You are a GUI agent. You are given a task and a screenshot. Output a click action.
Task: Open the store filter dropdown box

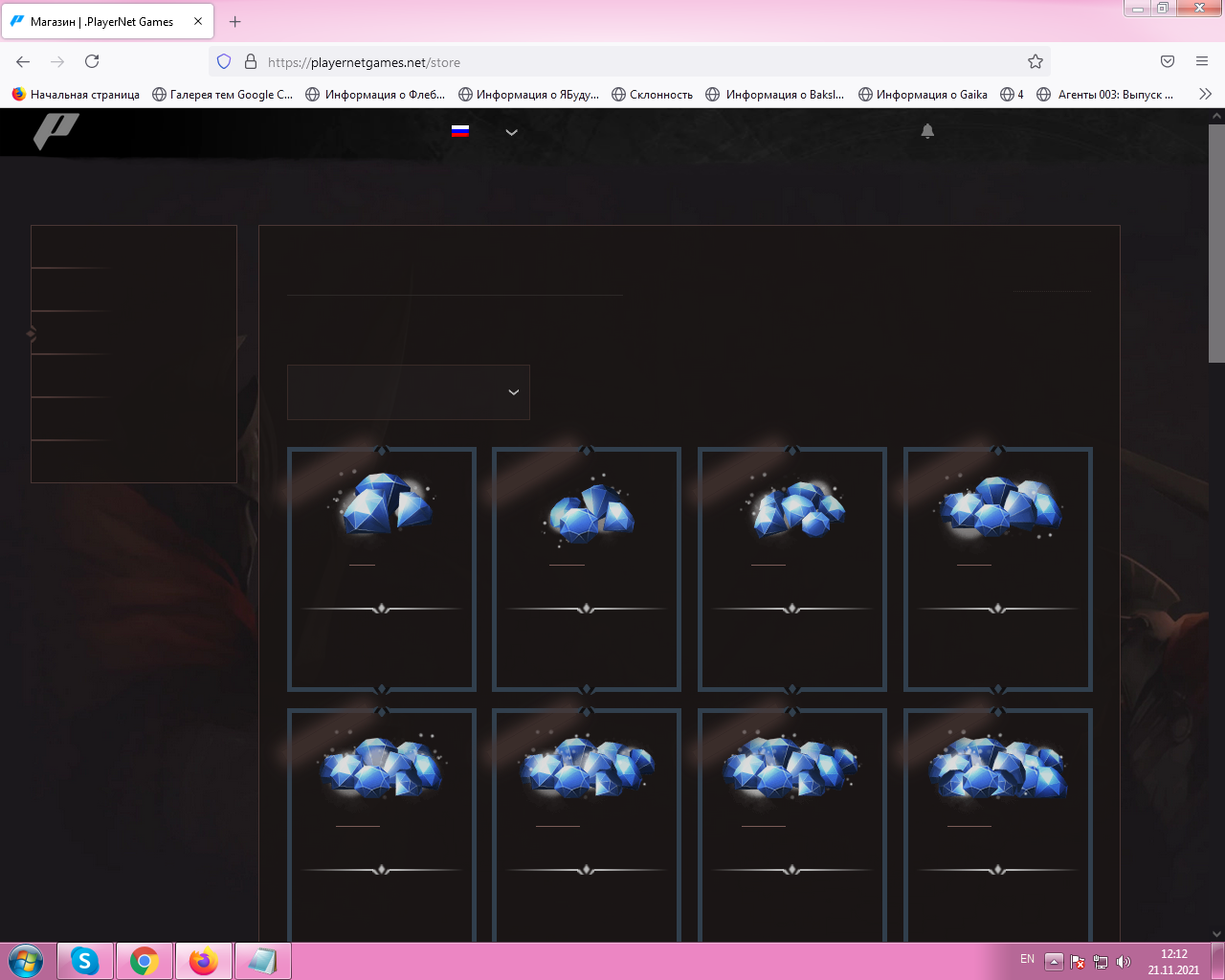click(x=408, y=391)
